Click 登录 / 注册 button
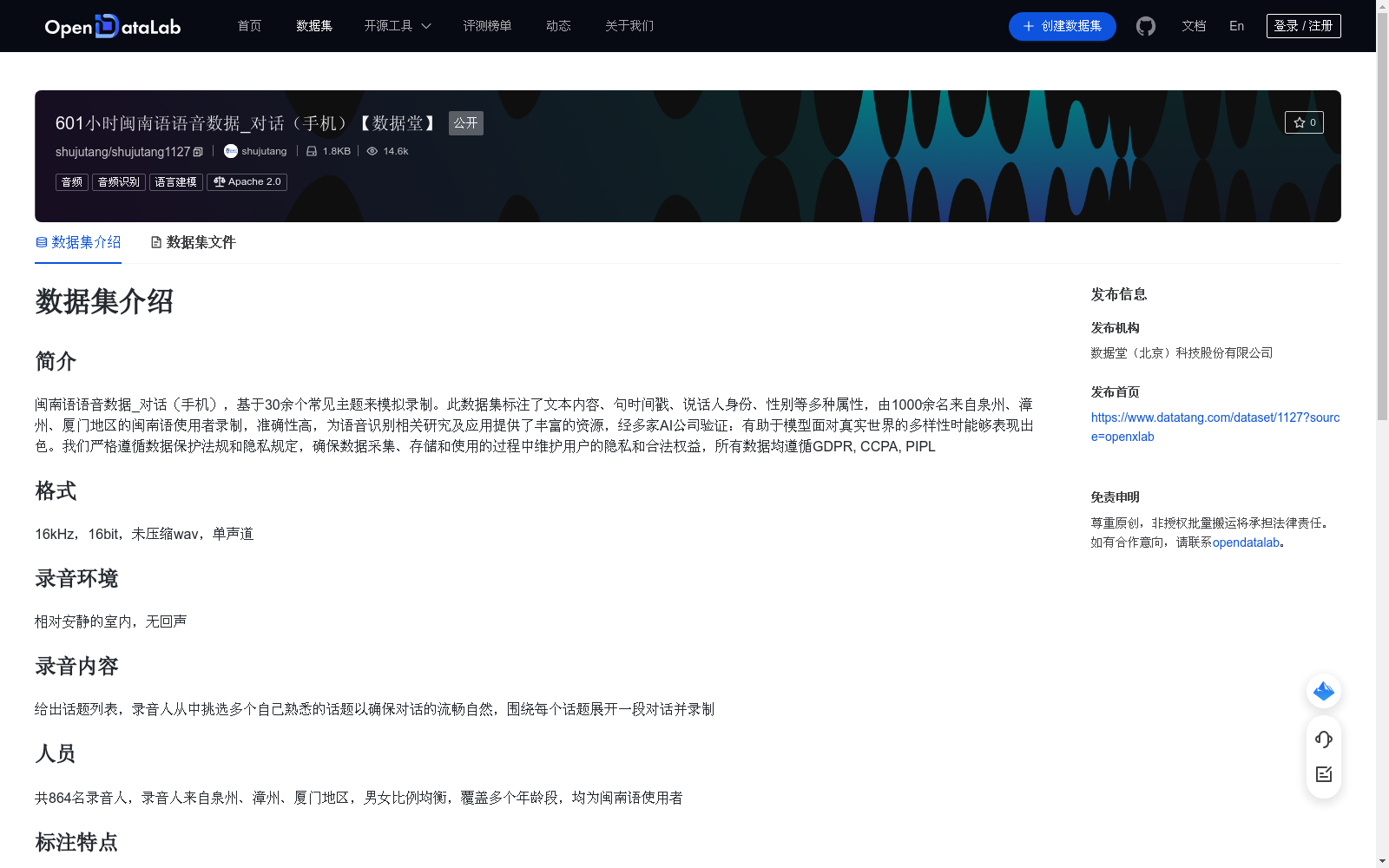 [x=1303, y=26]
